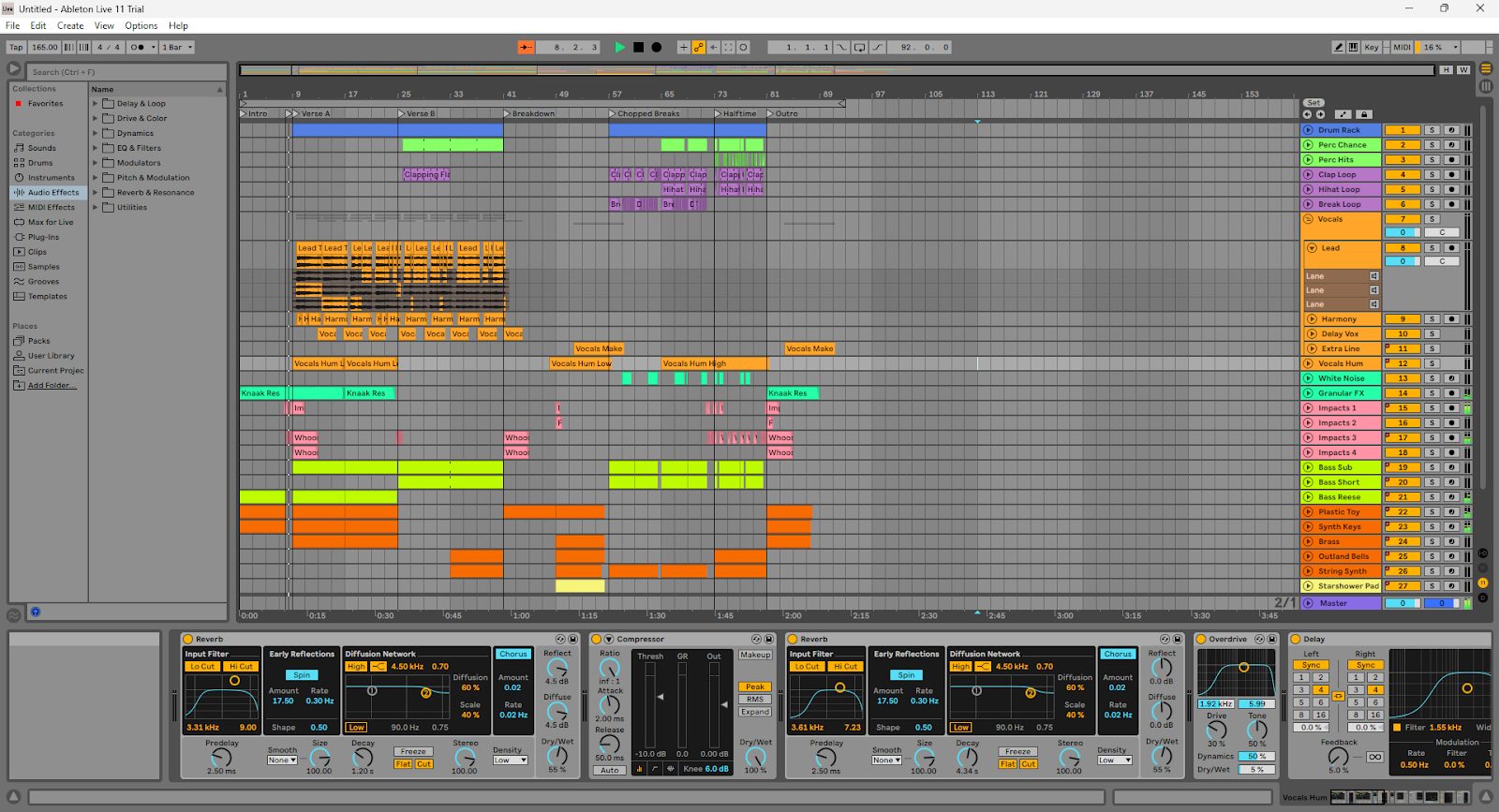Click first Reverb hot-swap preset icon
This screenshot has height=812, width=1499.
560,639
